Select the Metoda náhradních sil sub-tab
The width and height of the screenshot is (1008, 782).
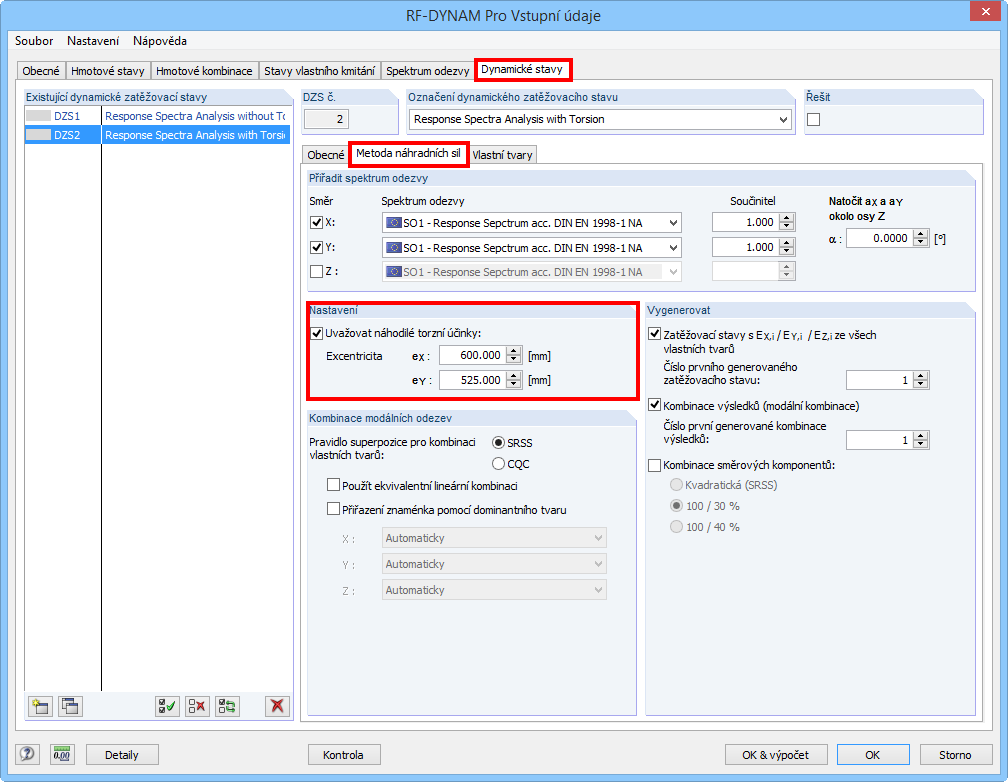408,154
